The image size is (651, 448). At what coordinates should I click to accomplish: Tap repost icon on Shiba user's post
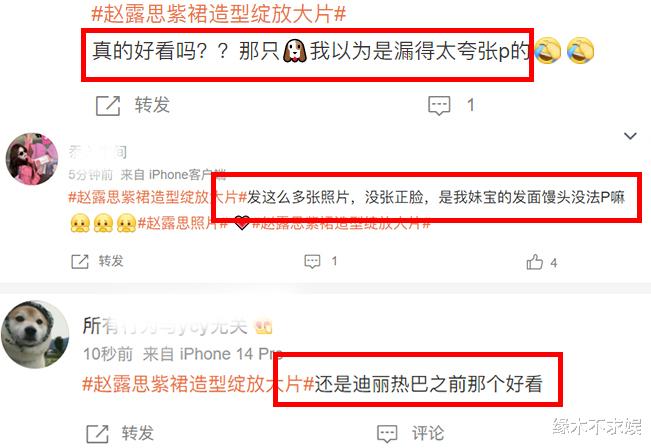97,434
